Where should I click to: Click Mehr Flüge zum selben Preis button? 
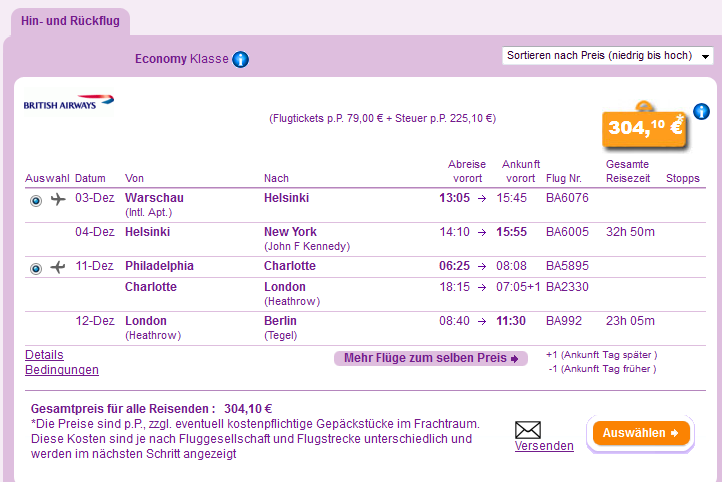pos(431,358)
